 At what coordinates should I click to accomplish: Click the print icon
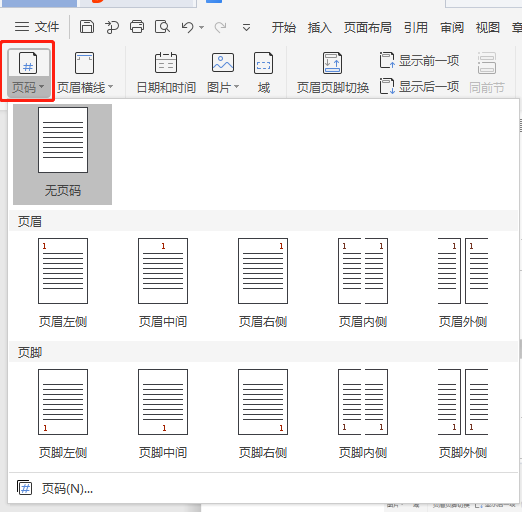137,27
